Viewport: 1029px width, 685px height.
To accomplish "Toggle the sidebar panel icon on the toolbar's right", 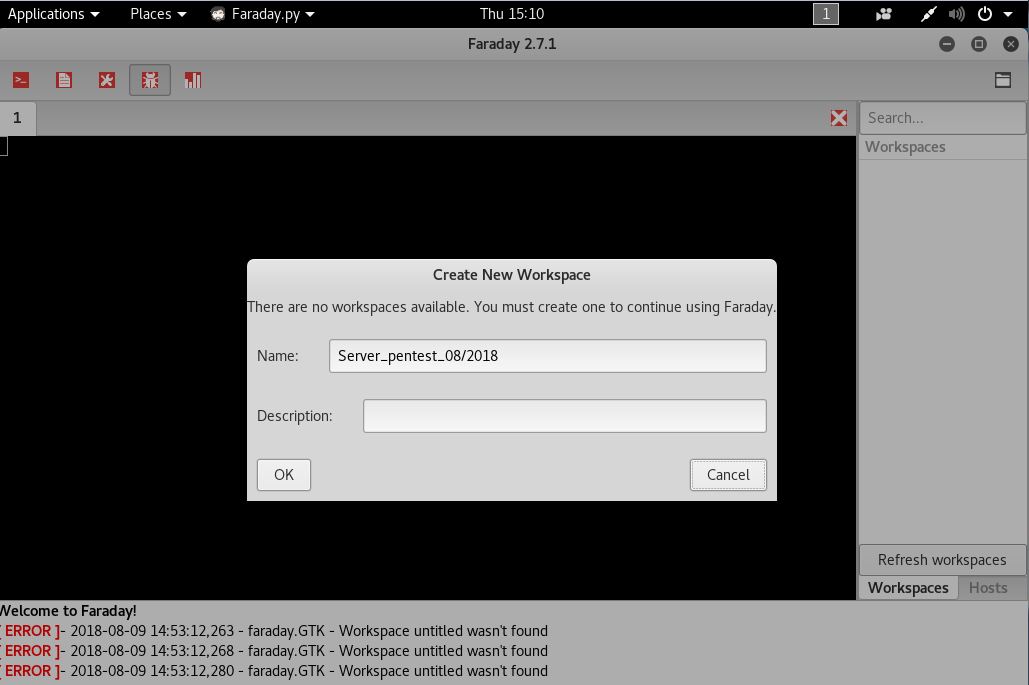I will (1002, 80).
